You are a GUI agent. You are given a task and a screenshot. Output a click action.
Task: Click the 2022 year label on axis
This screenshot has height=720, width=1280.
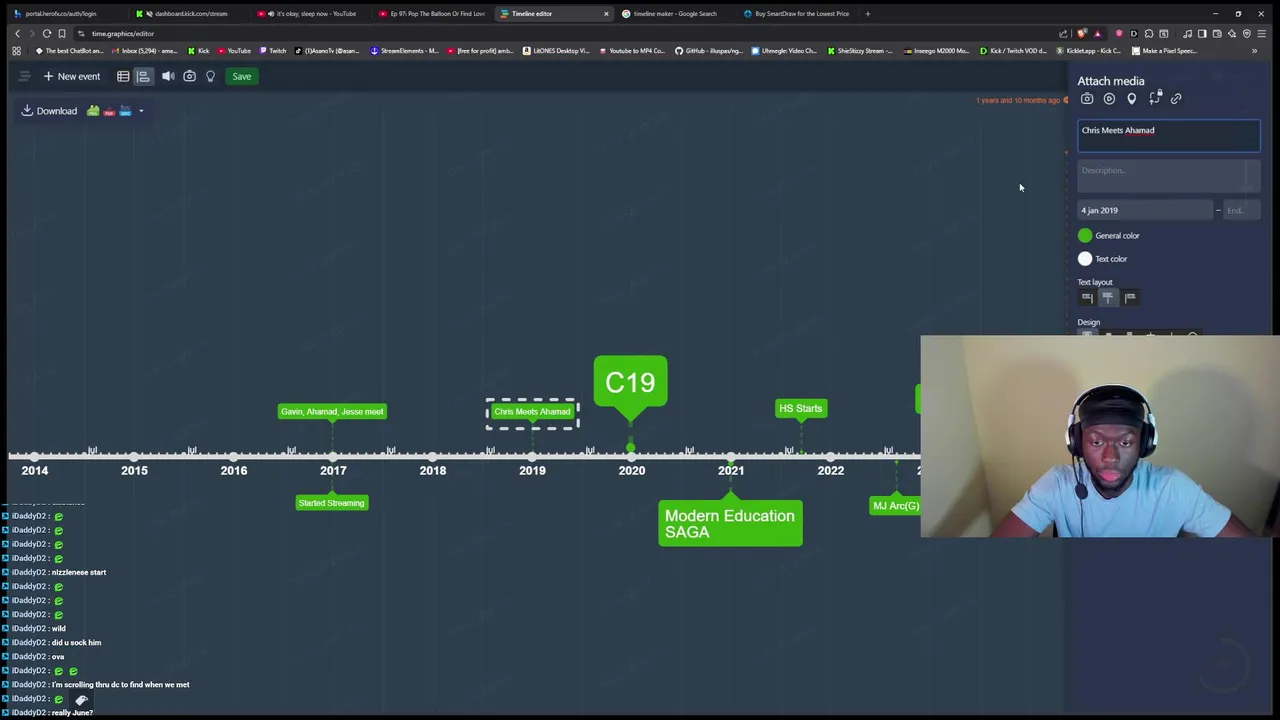830,470
